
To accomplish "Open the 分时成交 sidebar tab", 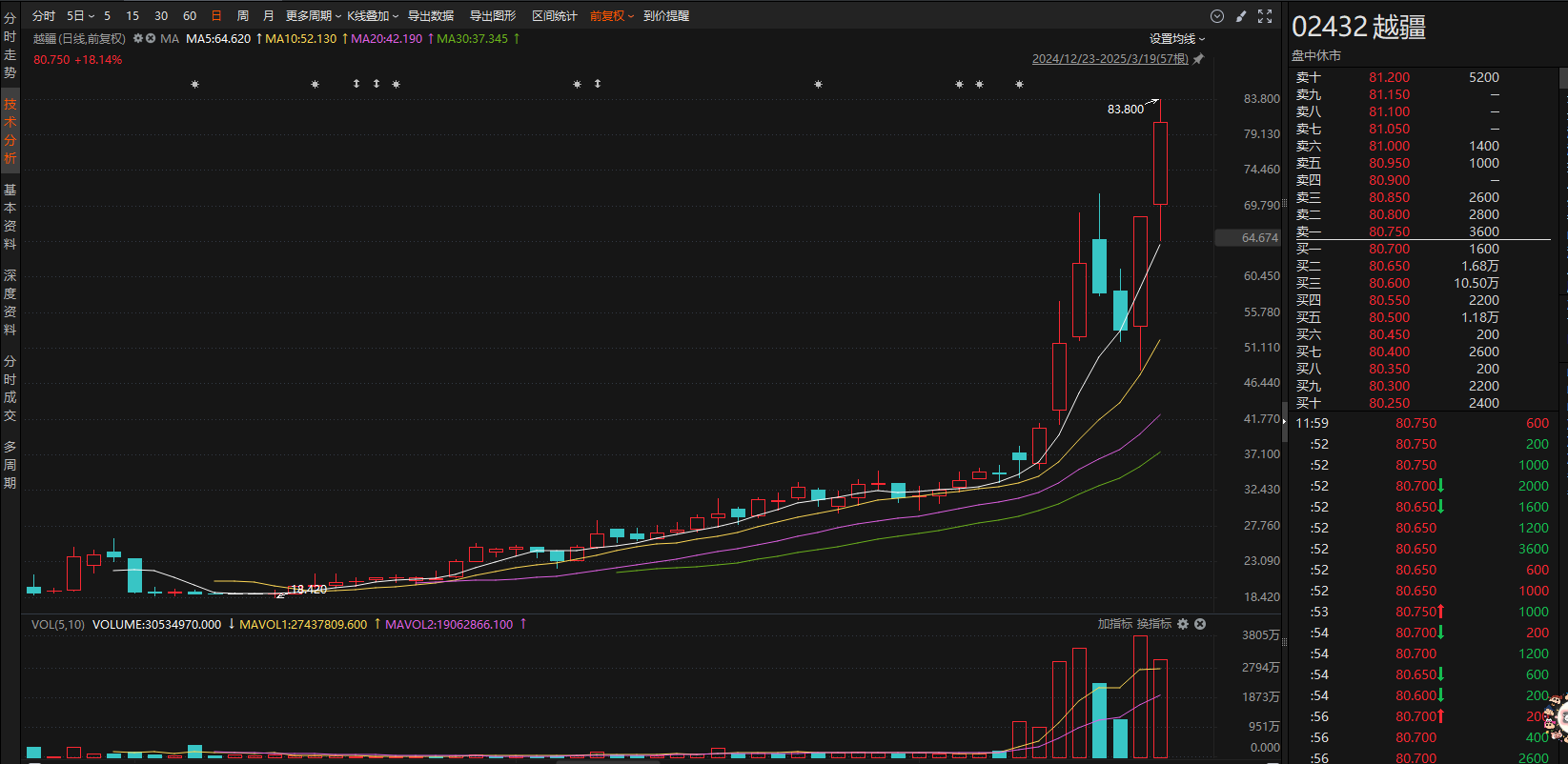I will pyautogui.click(x=10, y=388).
